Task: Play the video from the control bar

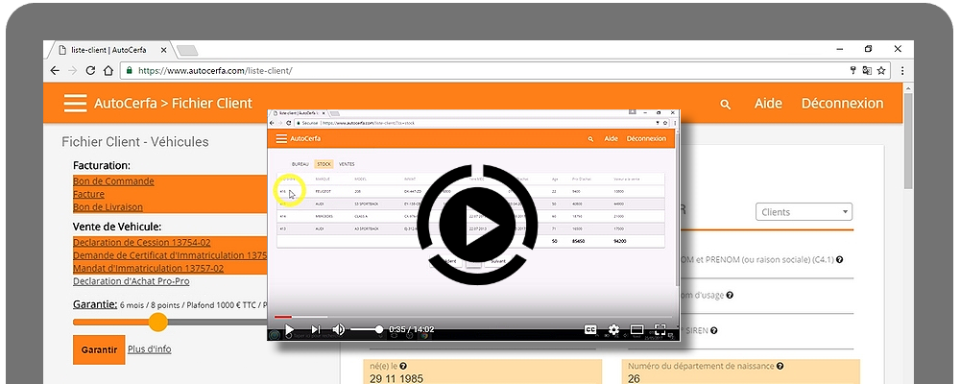Action: tap(290, 329)
